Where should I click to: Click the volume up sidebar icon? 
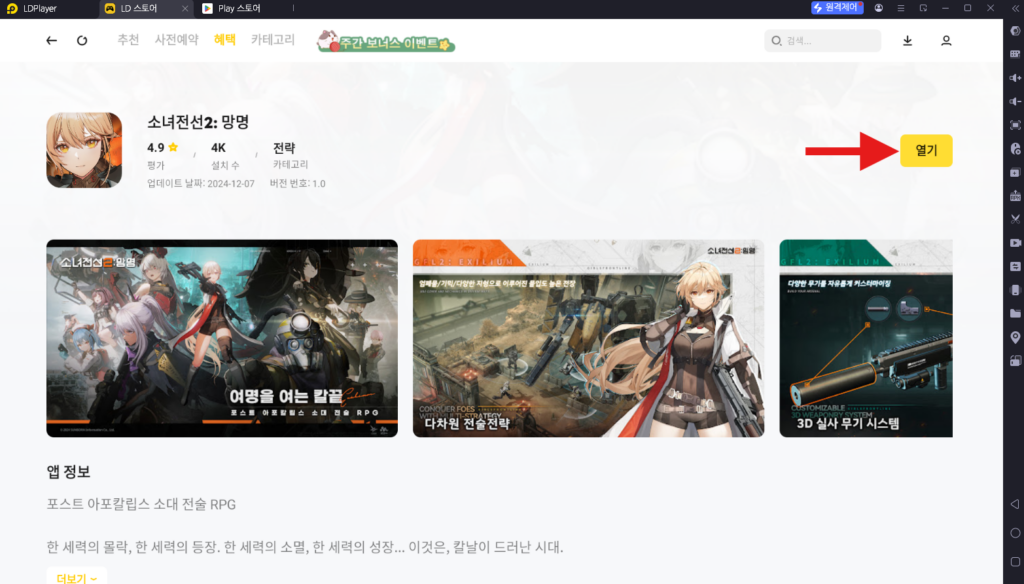[1015, 78]
